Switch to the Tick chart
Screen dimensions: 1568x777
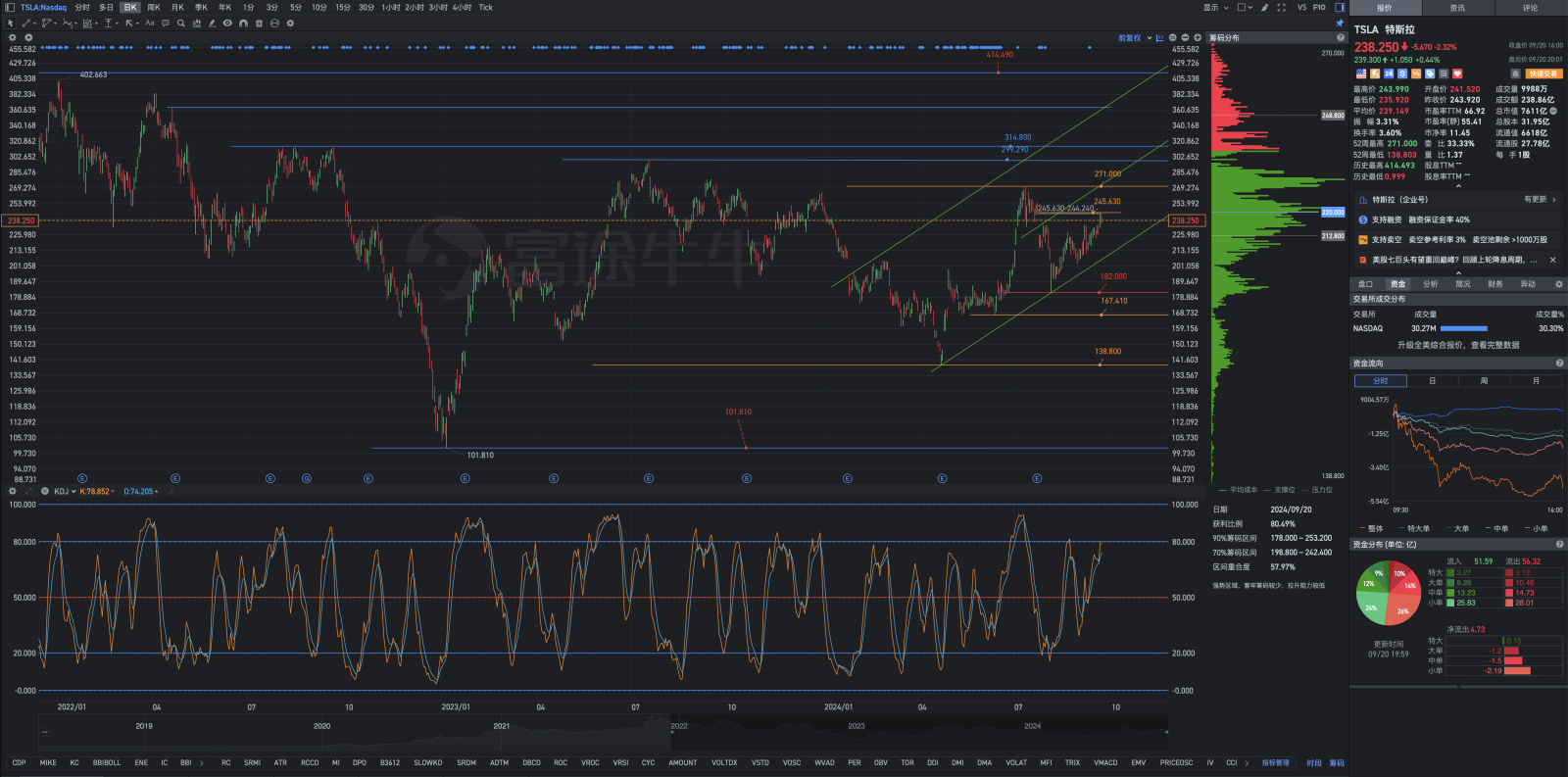(485, 7)
